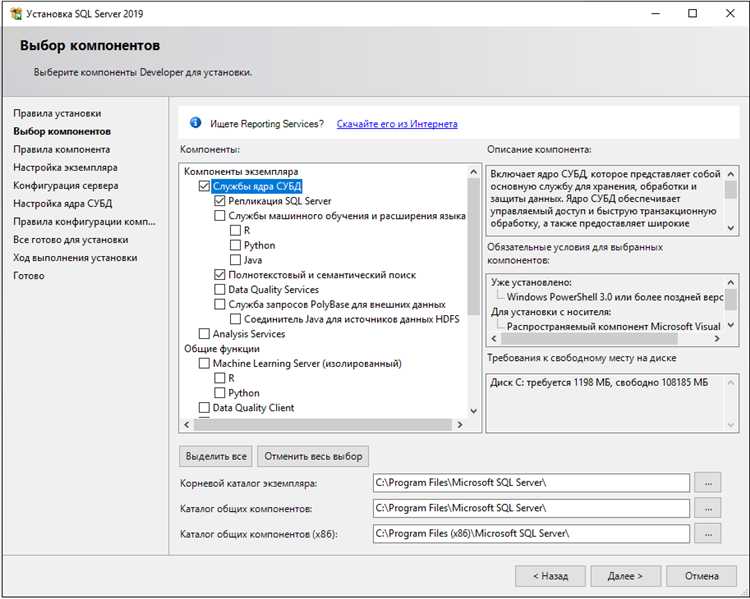Check the Data Quality Client checkbox
Screen dimensions: 750x599
[204, 408]
